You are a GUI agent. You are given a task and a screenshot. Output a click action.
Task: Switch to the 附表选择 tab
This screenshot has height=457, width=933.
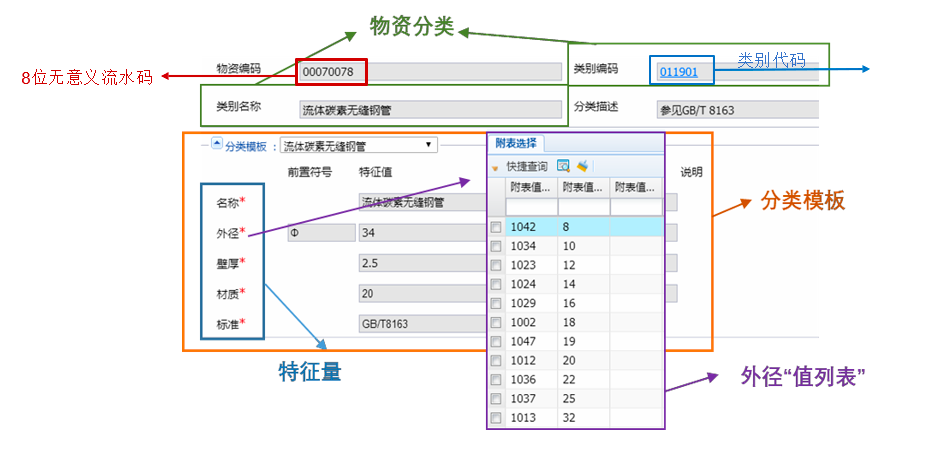tap(516, 143)
